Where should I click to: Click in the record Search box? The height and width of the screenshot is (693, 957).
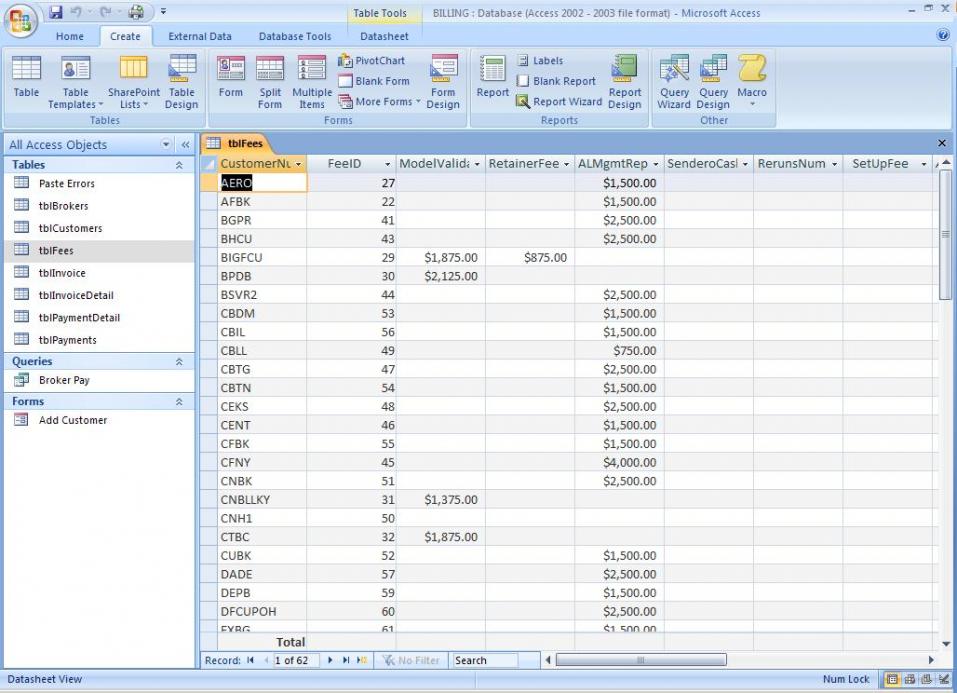[485, 660]
